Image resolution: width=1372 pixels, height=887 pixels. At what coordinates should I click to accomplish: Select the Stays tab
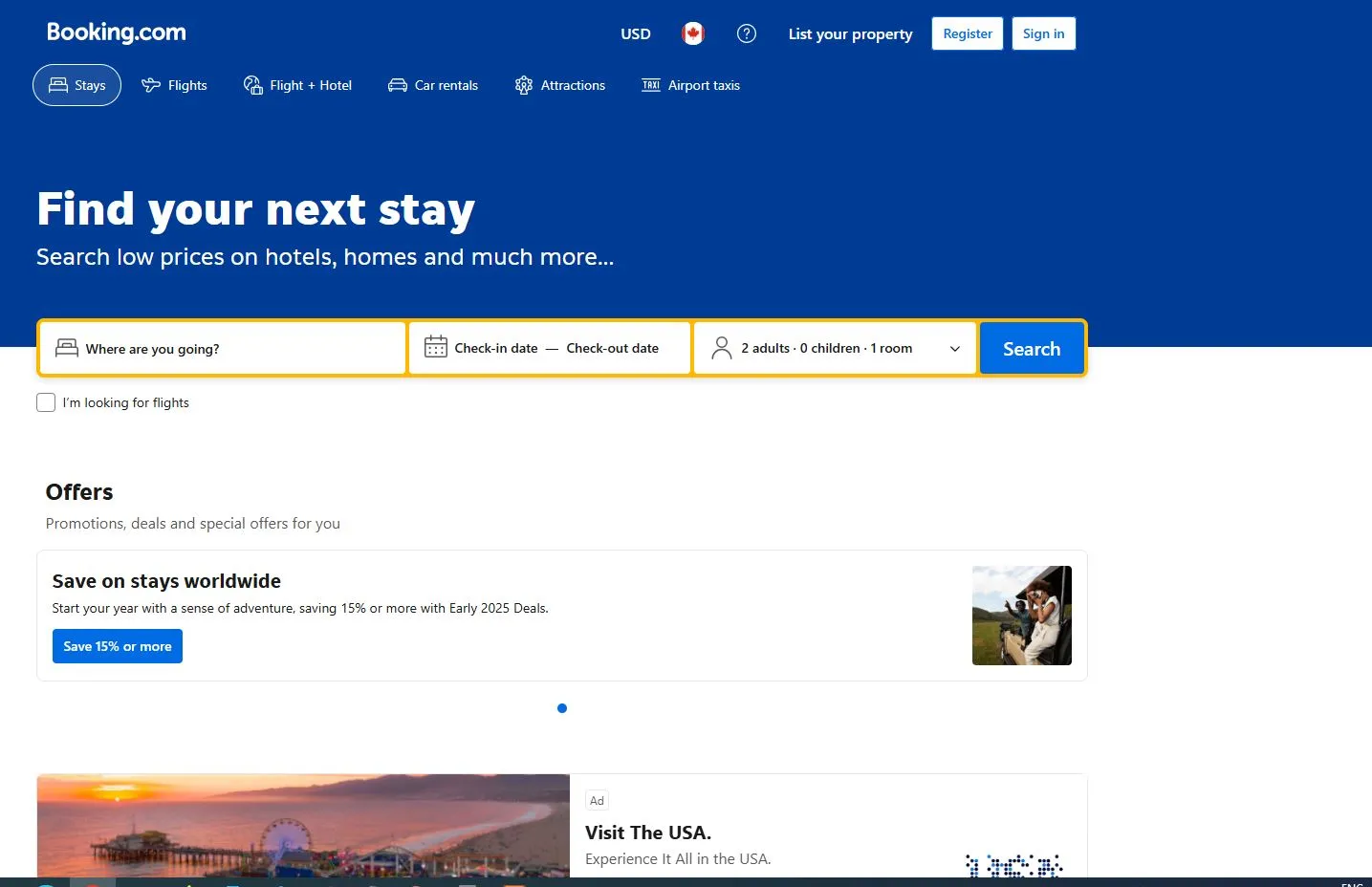[x=76, y=85]
